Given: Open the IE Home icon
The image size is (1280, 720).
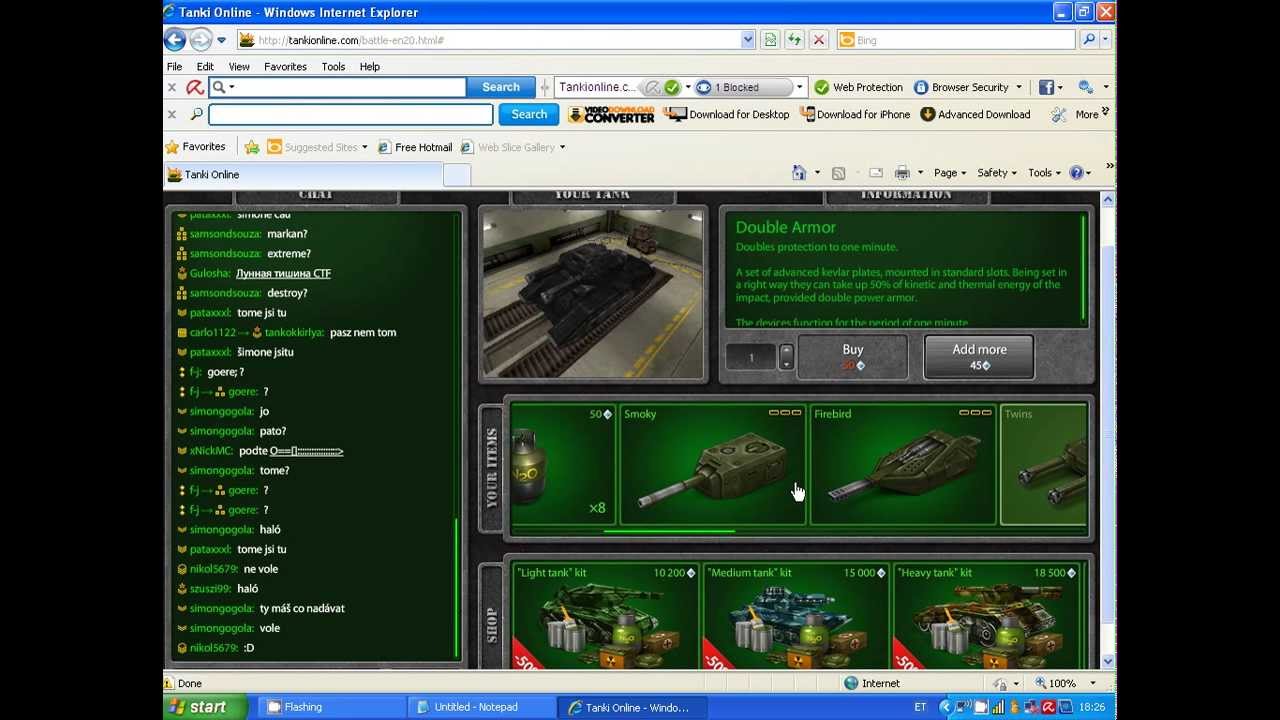Looking at the screenshot, I should click(799, 173).
